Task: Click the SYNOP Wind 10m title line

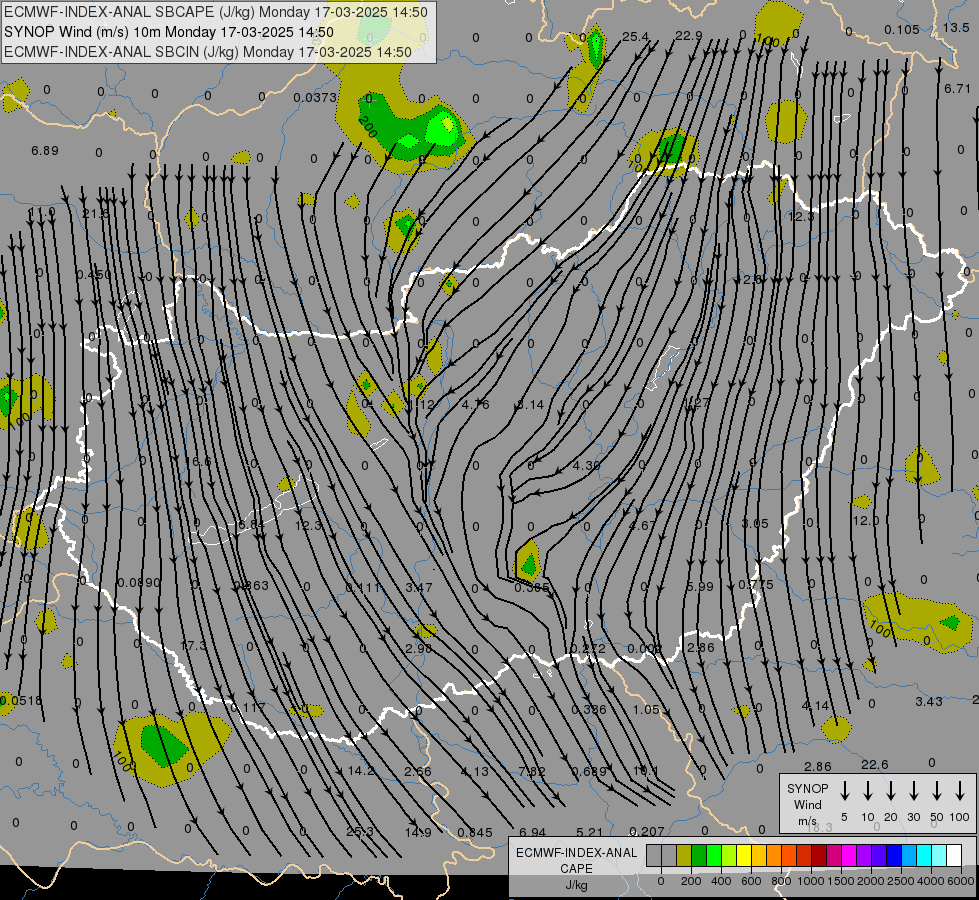Action: pos(169,32)
